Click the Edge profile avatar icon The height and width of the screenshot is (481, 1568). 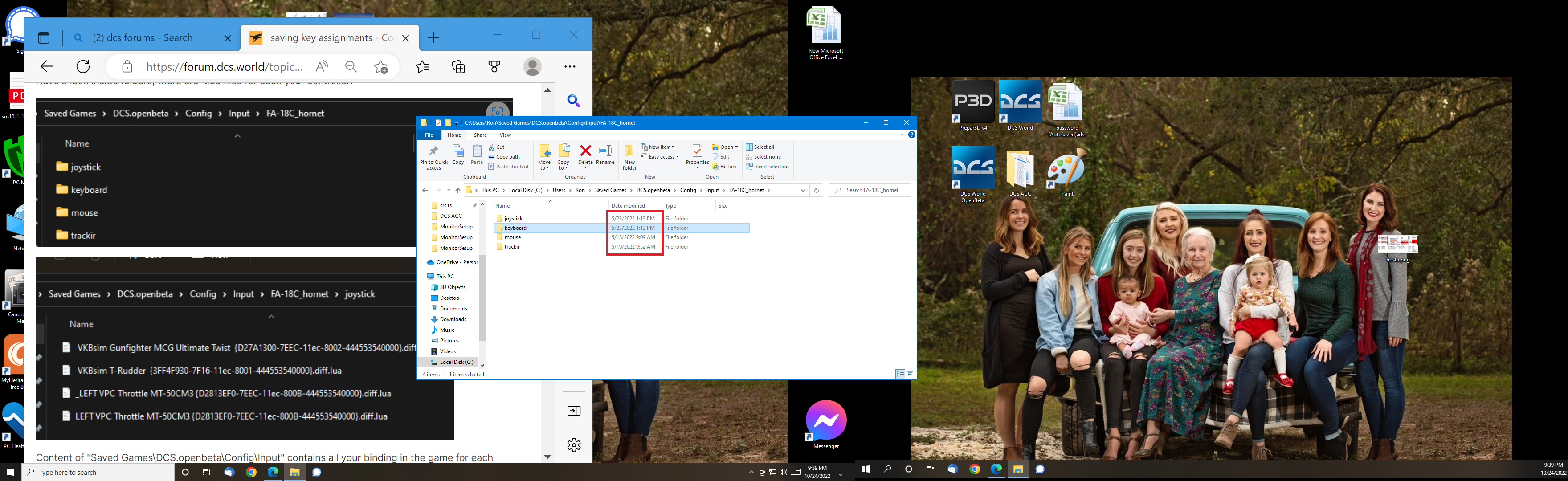(533, 66)
